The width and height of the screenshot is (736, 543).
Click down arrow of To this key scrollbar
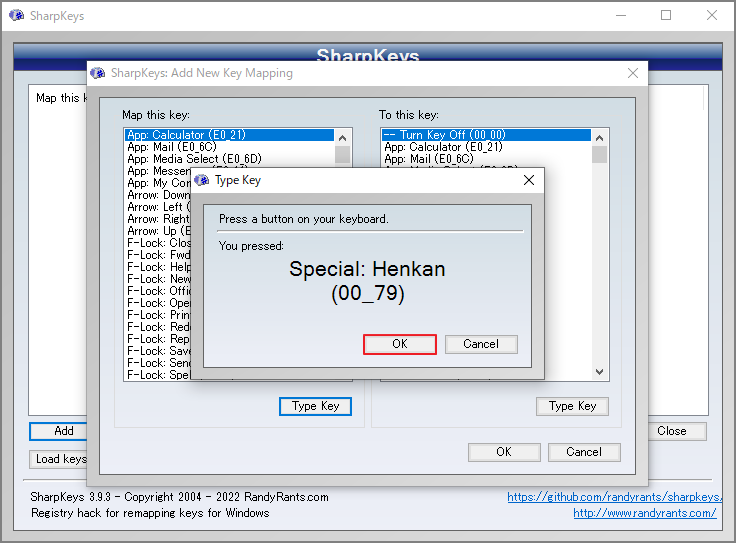click(x=599, y=372)
